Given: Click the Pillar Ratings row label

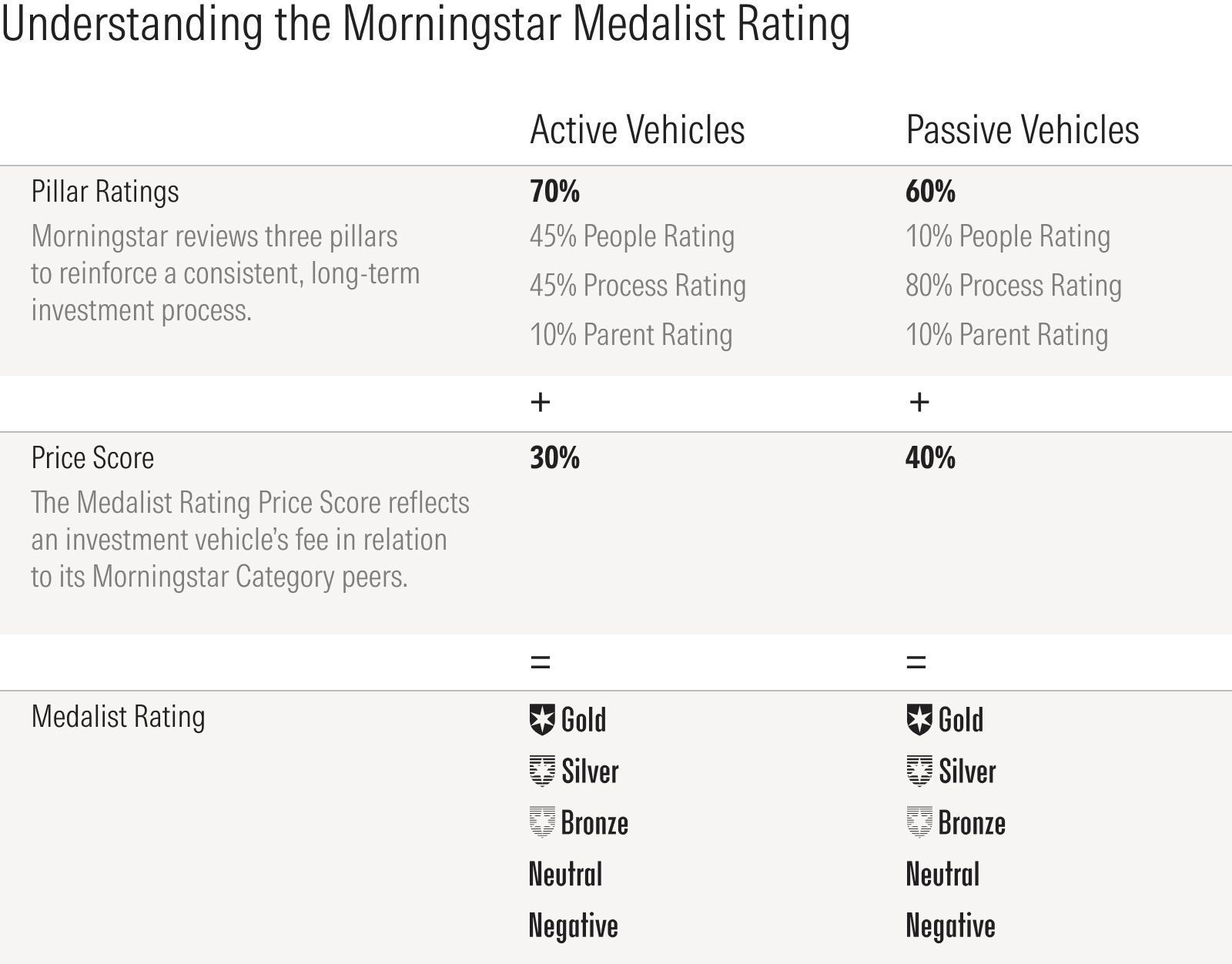Looking at the screenshot, I should (x=105, y=191).
